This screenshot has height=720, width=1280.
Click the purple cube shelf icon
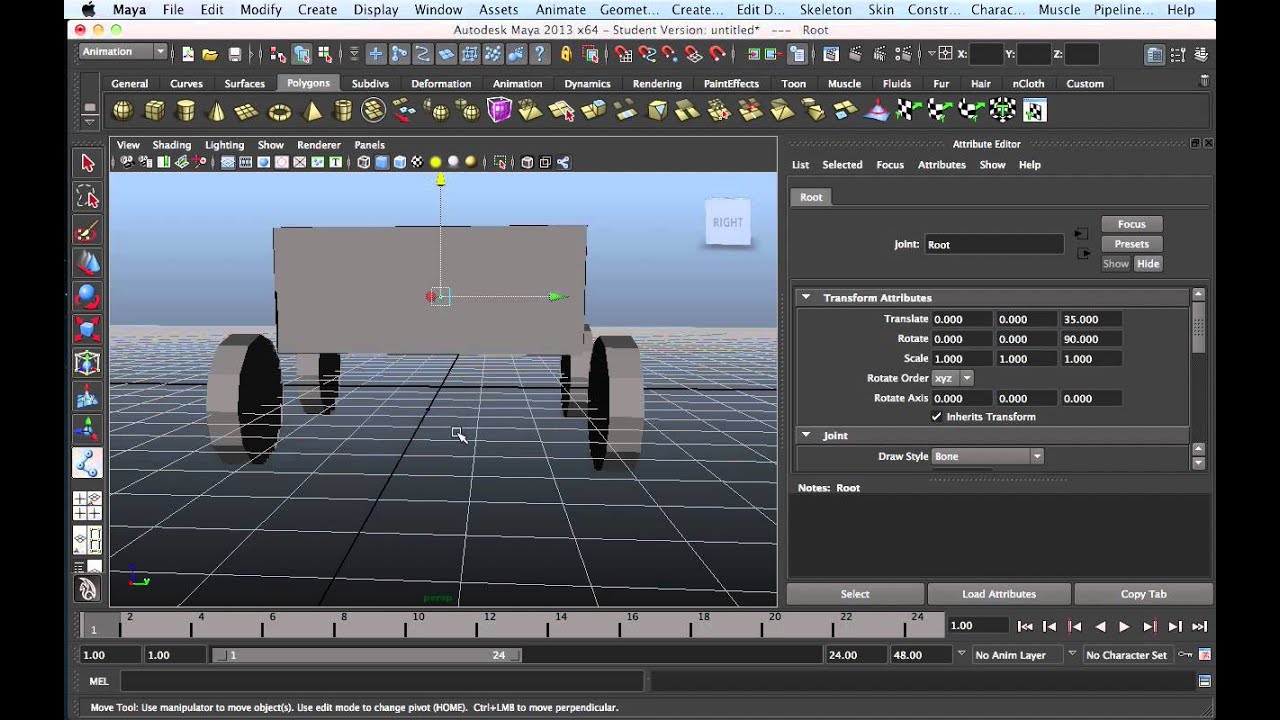coord(499,111)
